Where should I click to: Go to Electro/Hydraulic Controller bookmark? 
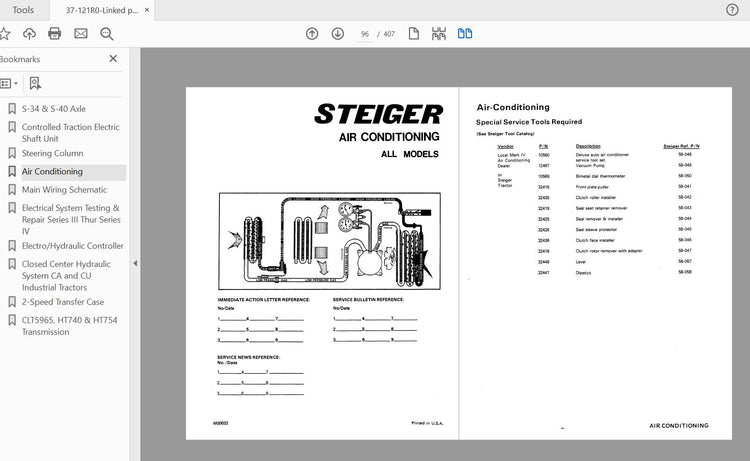click(72, 245)
